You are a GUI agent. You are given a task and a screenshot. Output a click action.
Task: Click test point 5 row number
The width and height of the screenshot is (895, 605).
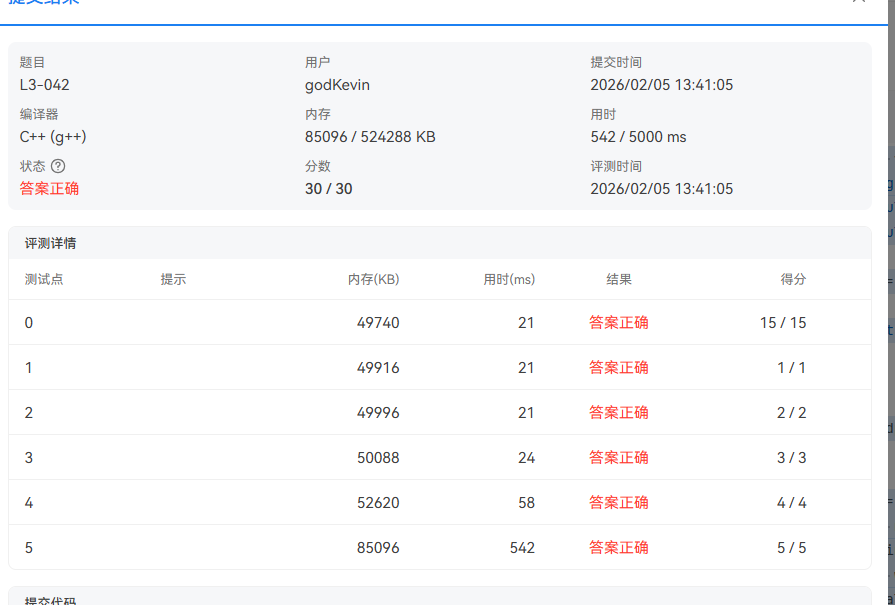pos(29,548)
